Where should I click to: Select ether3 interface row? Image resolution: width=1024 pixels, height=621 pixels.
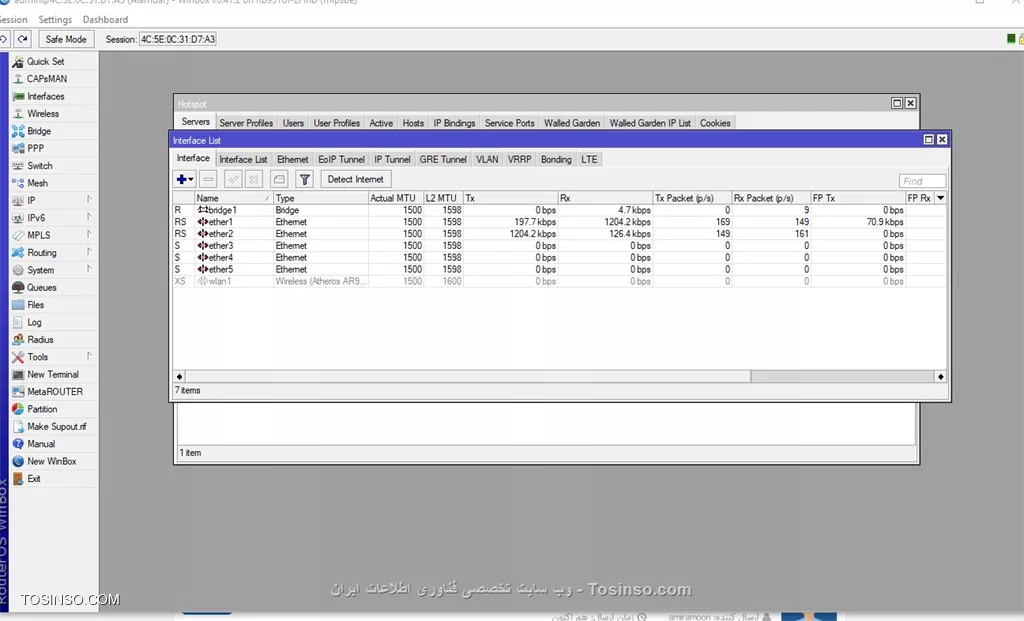pos(559,246)
